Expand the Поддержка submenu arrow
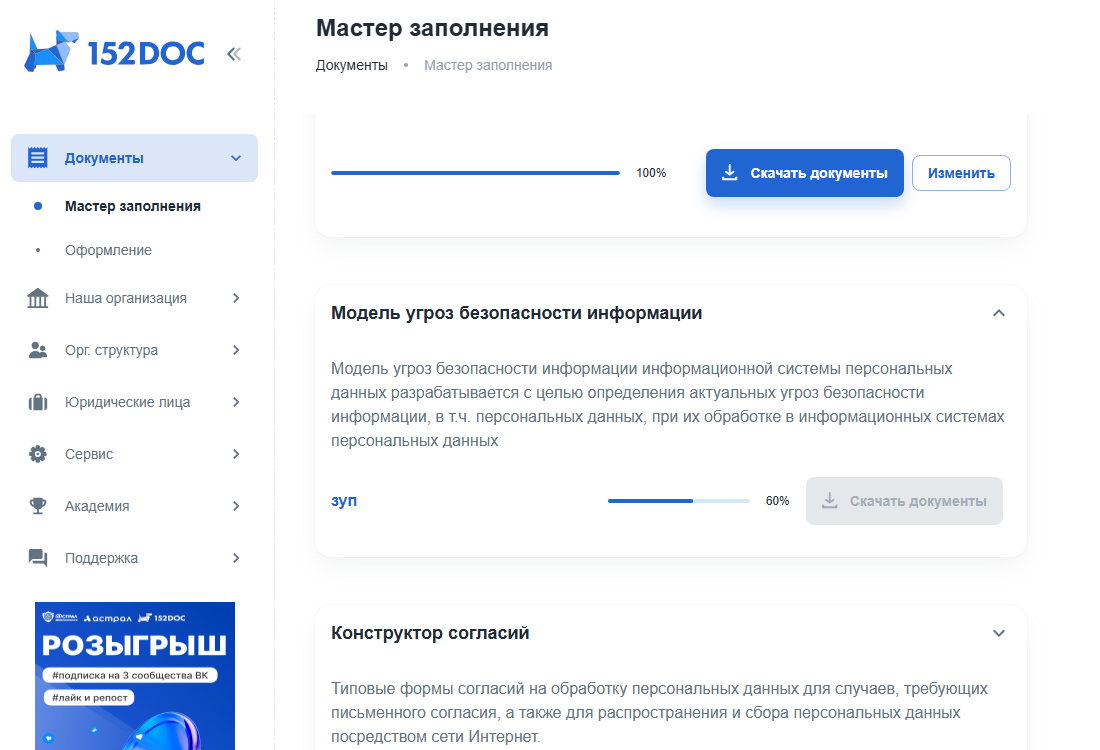 tap(236, 558)
